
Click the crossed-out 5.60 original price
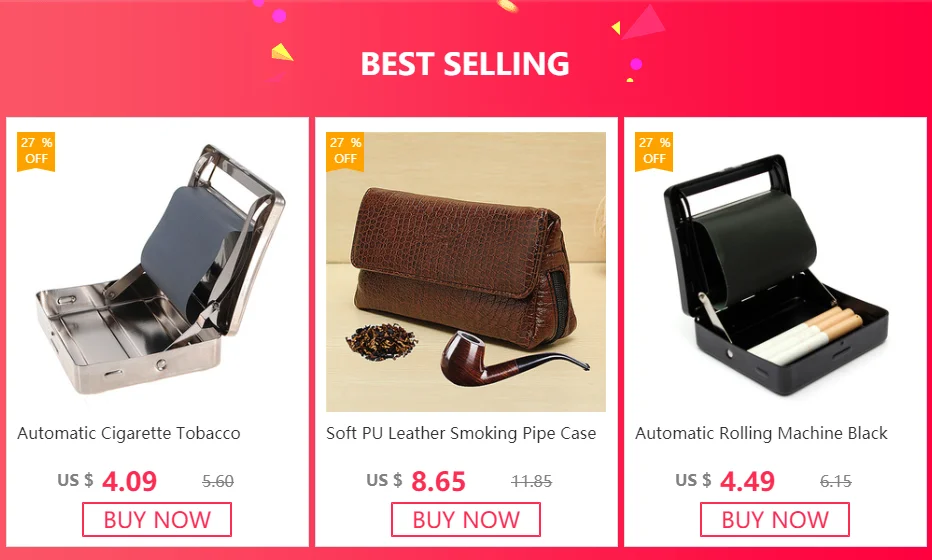(218, 481)
